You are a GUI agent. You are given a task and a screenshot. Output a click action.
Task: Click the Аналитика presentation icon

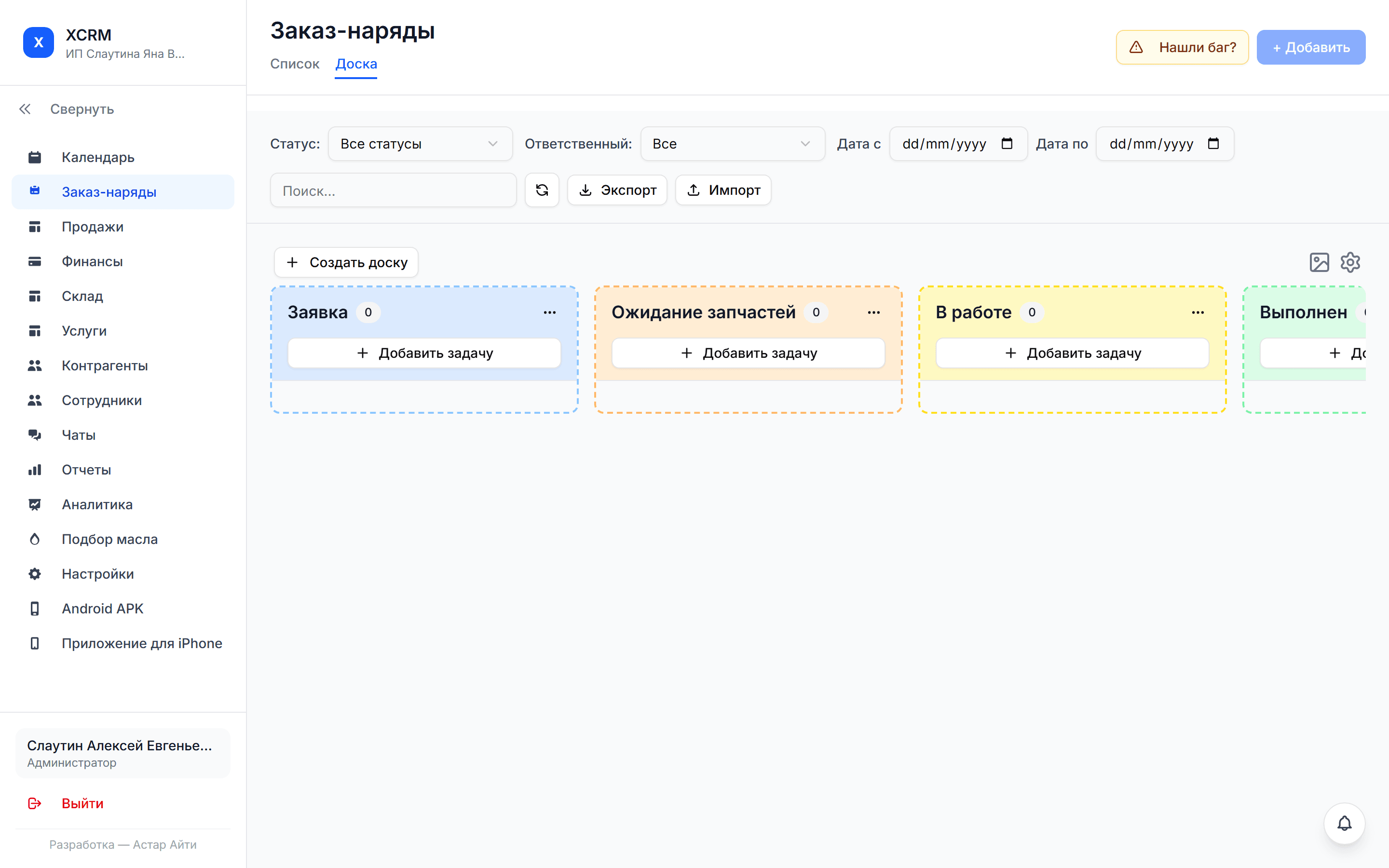click(x=34, y=504)
